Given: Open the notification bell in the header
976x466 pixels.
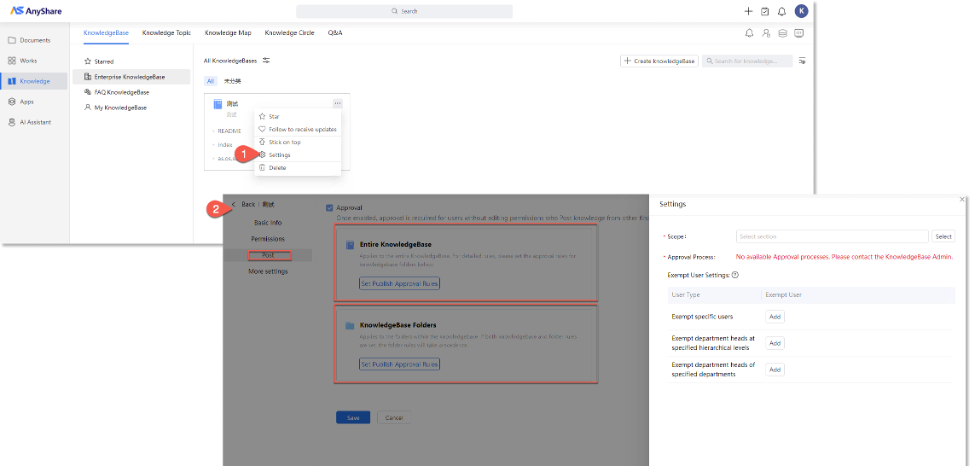Looking at the screenshot, I should pos(781,11).
